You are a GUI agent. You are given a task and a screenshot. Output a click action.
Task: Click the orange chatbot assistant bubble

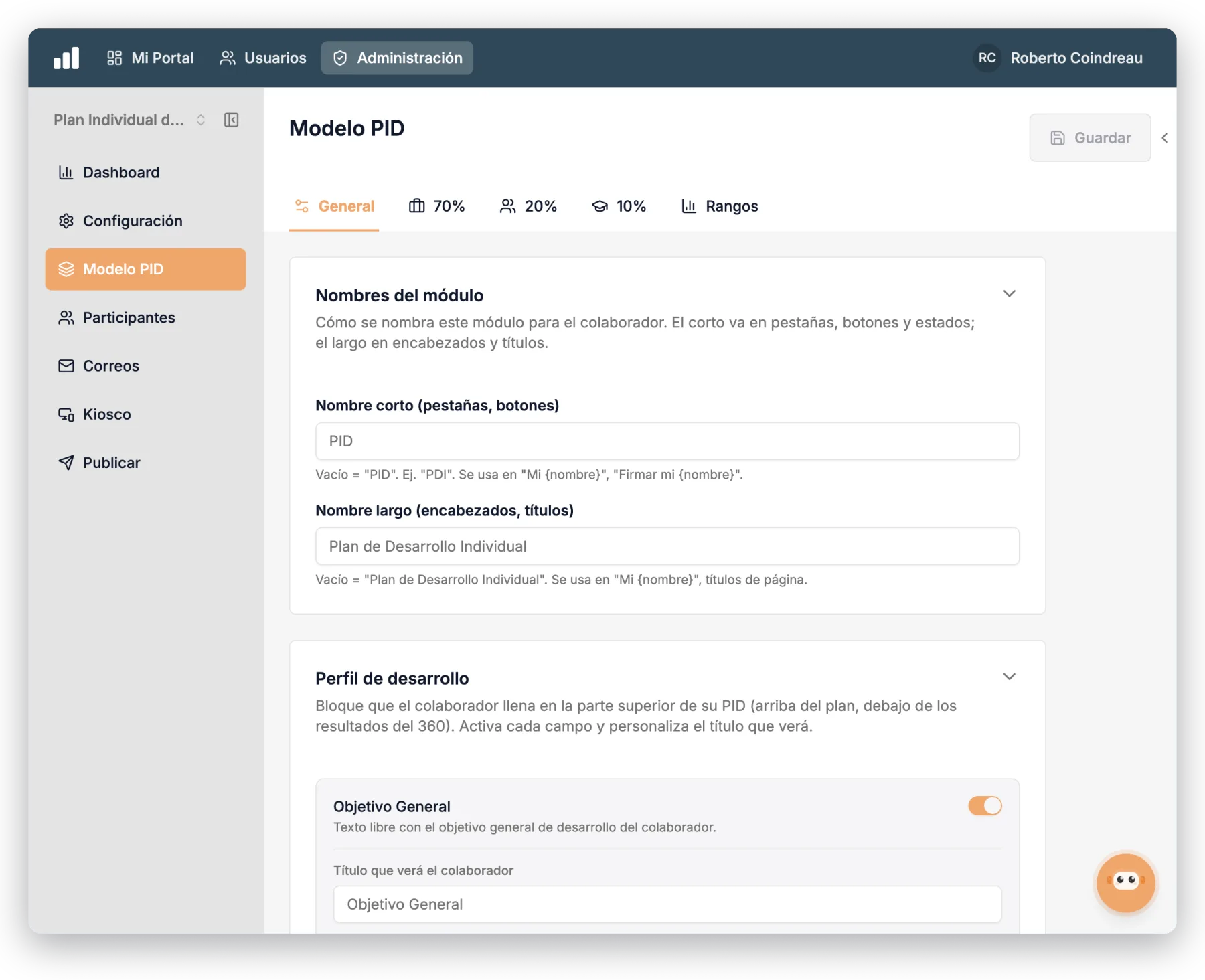pos(1125,882)
